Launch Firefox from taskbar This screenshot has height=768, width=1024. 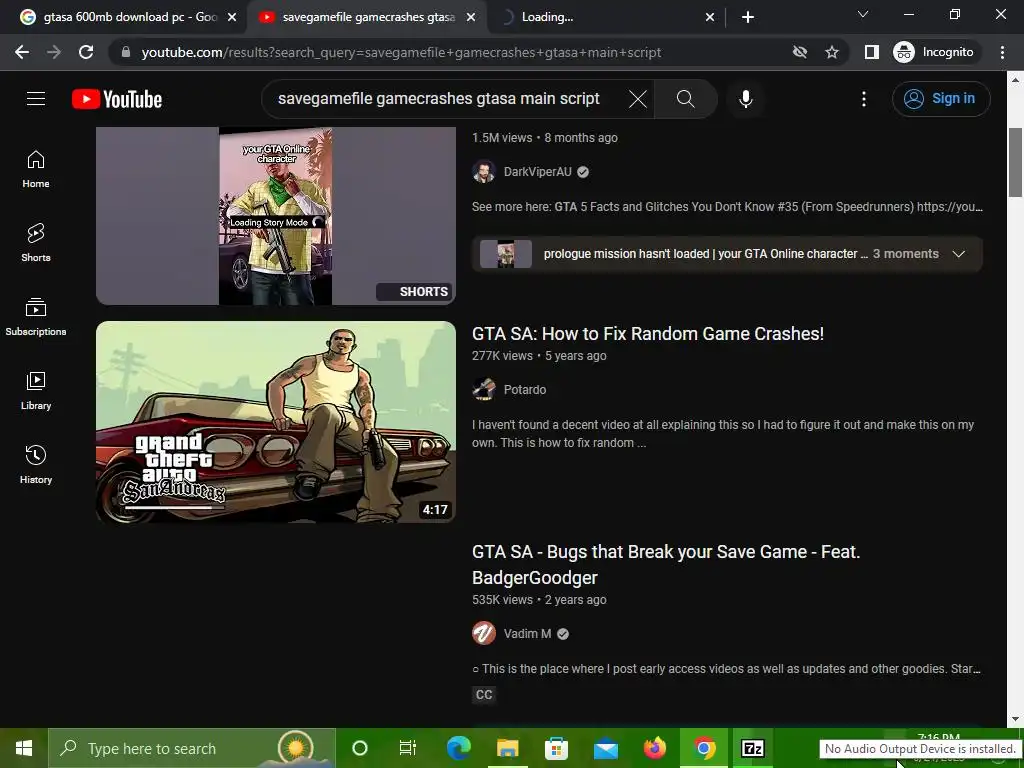tap(654, 748)
